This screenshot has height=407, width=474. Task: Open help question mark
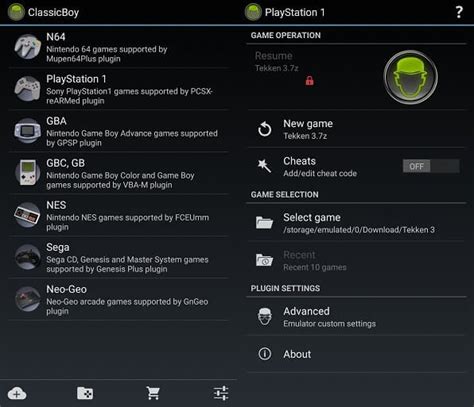pyautogui.click(x=459, y=12)
